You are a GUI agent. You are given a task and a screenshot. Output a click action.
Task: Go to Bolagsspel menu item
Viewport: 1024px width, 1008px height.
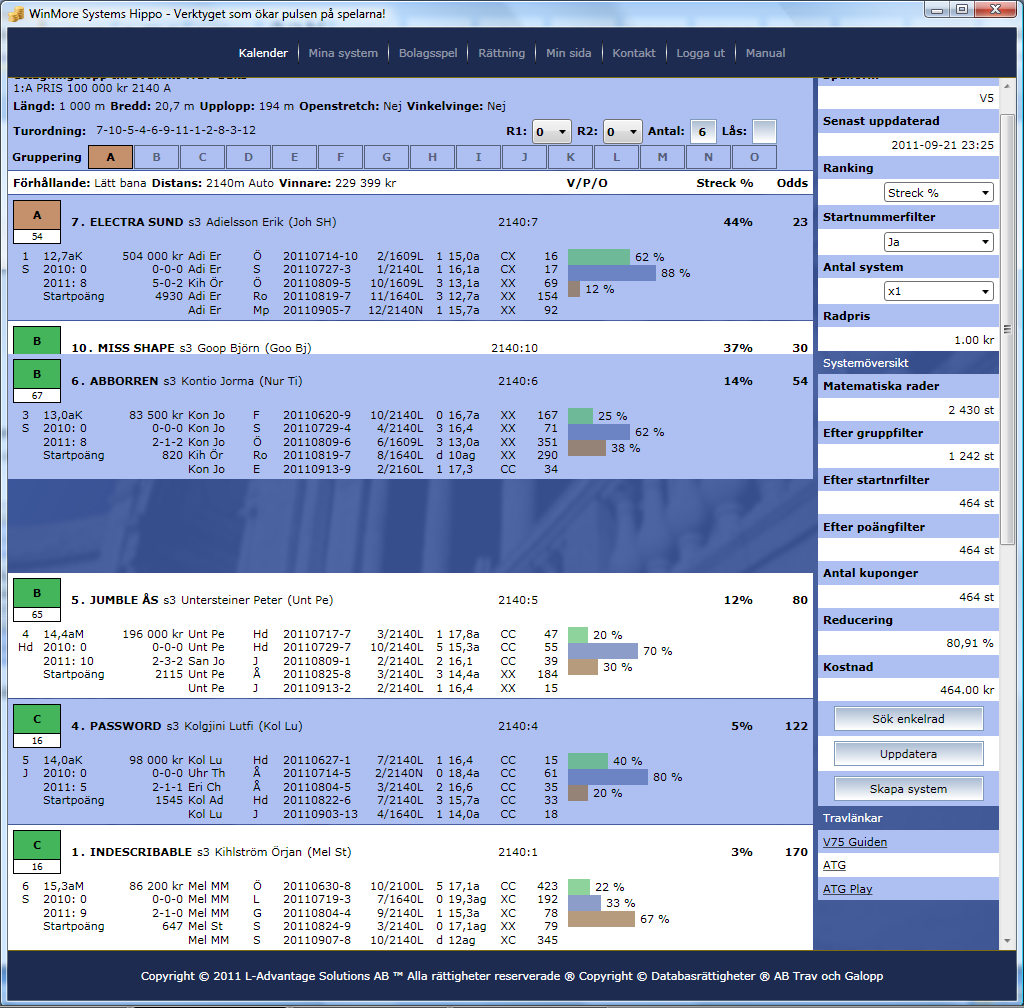(x=428, y=53)
